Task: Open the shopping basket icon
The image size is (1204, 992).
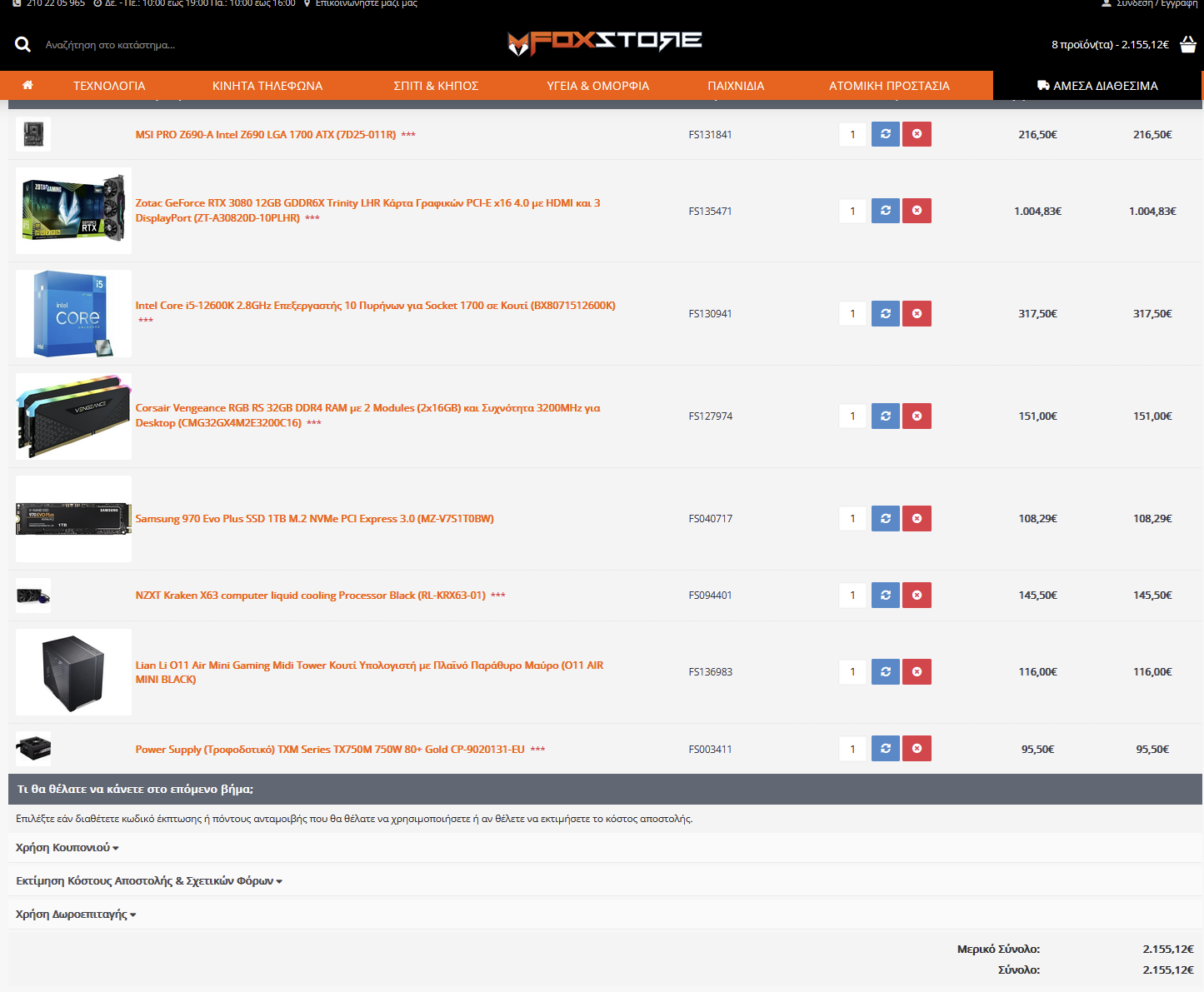Action: pyautogui.click(x=1188, y=44)
